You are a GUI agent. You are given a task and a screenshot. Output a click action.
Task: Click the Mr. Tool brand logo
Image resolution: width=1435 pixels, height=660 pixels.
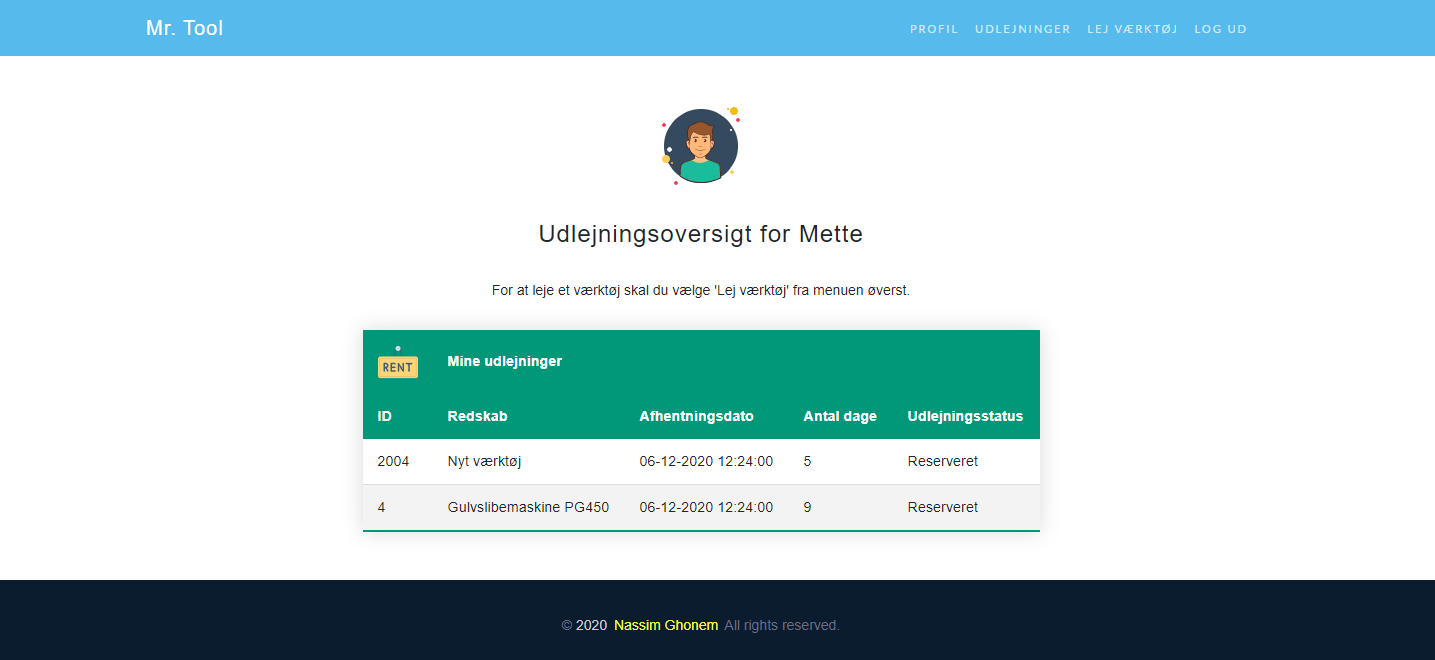click(185, 28)
